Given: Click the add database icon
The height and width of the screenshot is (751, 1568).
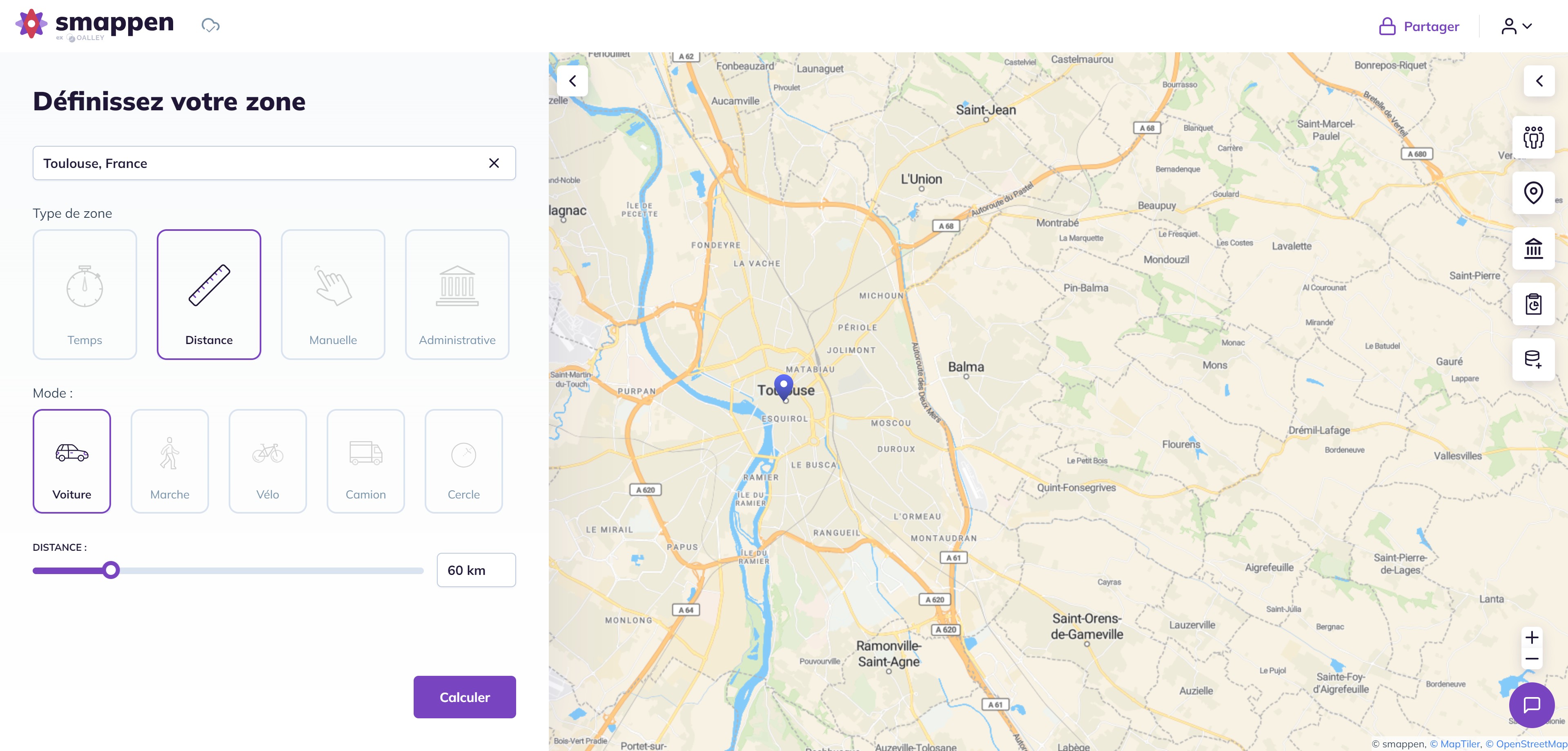Looking at the screenshot, I should pyautogui.click(x=1533, y=359).
